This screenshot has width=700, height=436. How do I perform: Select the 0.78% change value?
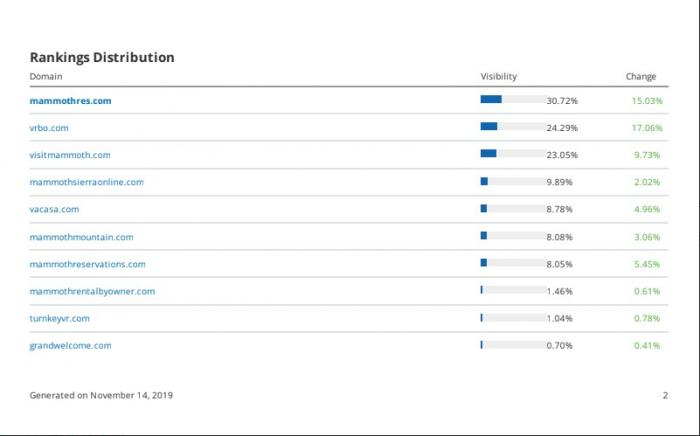(x=647, y=319)
